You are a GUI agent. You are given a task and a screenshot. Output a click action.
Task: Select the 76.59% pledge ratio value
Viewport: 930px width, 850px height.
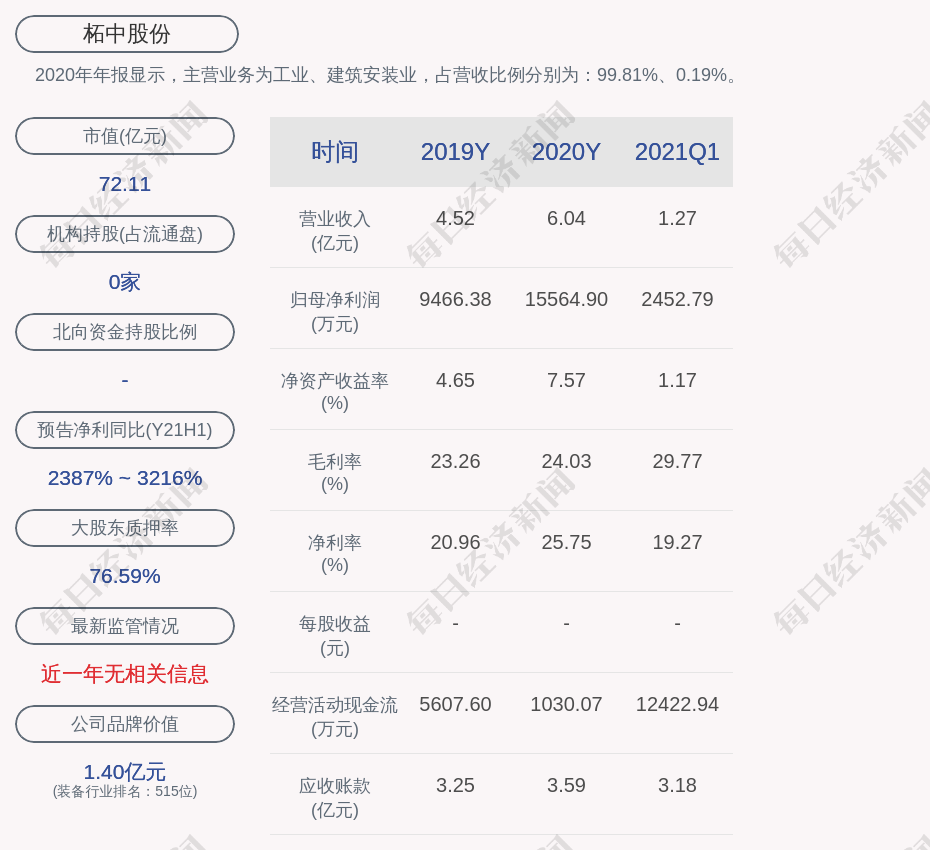[125, 576]
